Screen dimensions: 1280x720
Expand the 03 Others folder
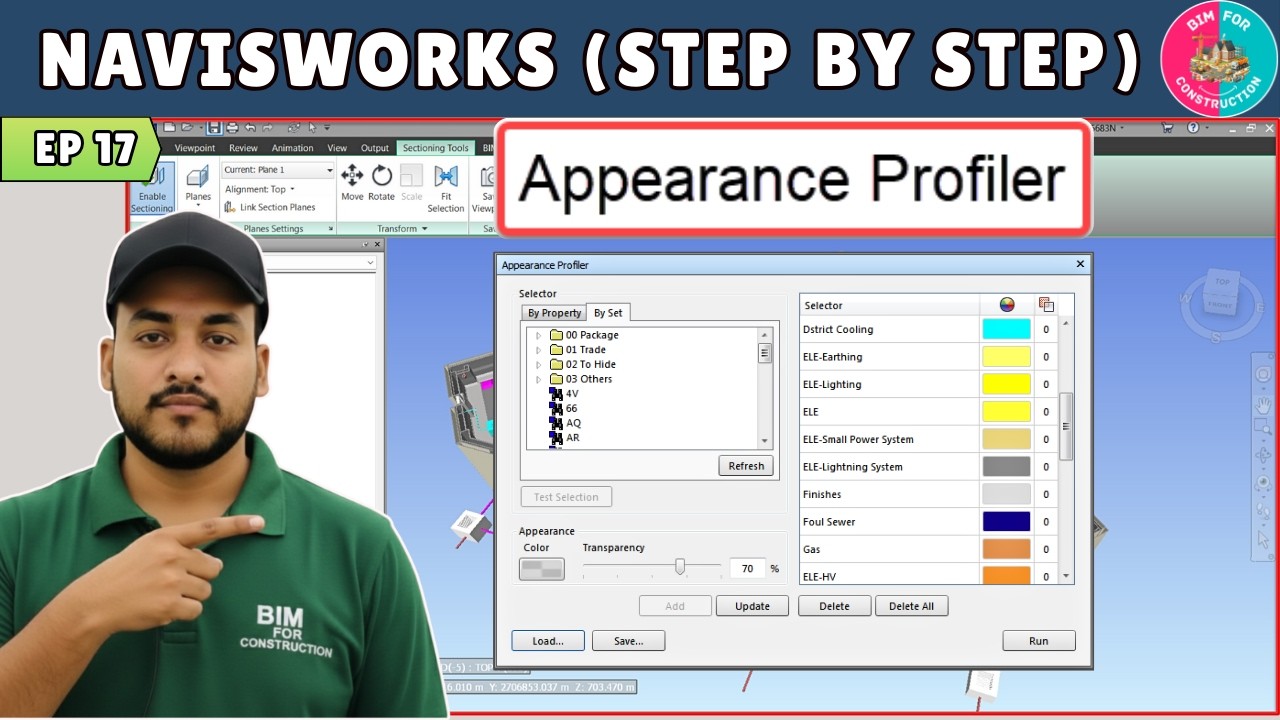point(538,379)
